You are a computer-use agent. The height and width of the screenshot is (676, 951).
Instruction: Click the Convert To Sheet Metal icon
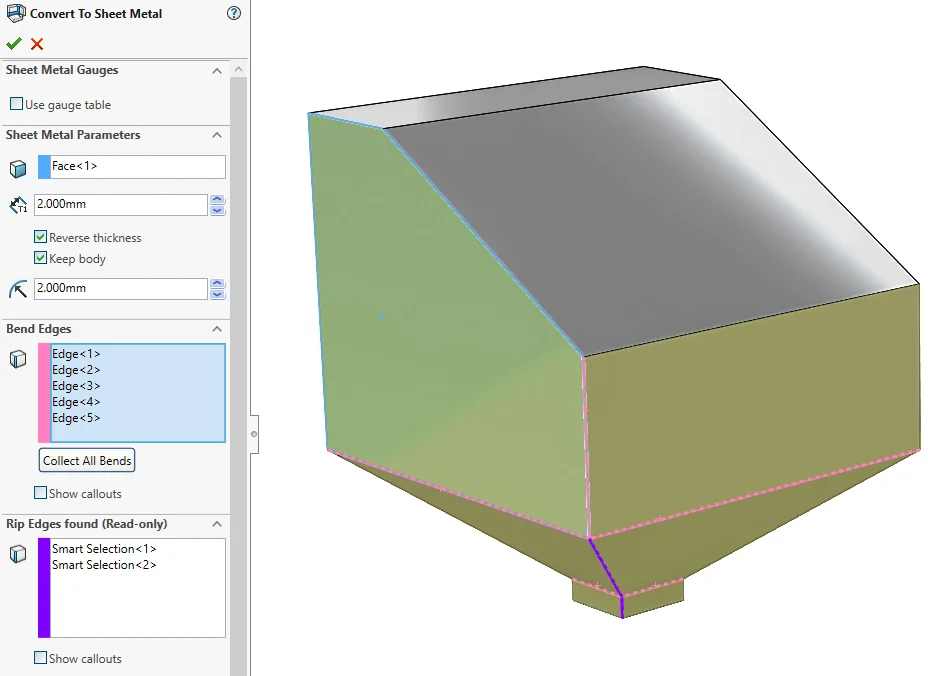tap(15, 13)
